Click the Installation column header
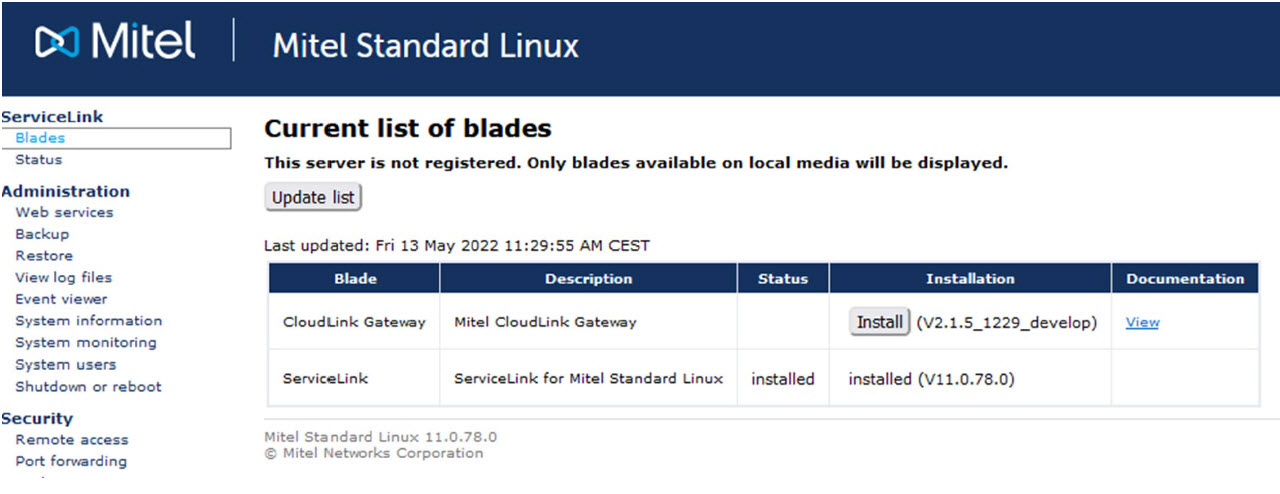 click(x=970, y=279)
